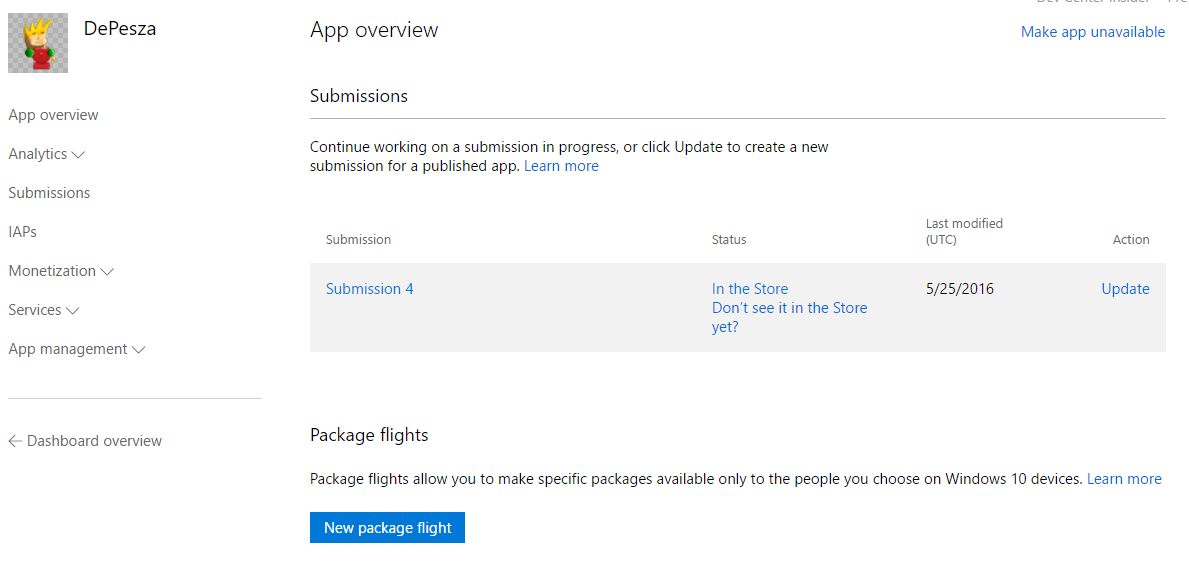Screen dimensions: 1189x562
Task: Expand the Services menu
Action: point(44,310)
